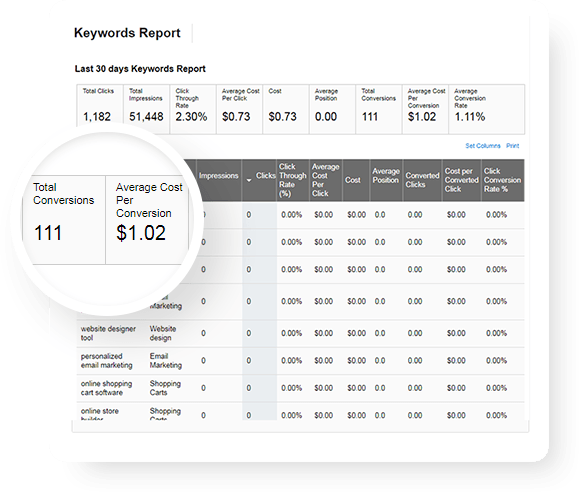Select Click Through Rate value 2.30%
579x492 pixels.
coord(191,117)
